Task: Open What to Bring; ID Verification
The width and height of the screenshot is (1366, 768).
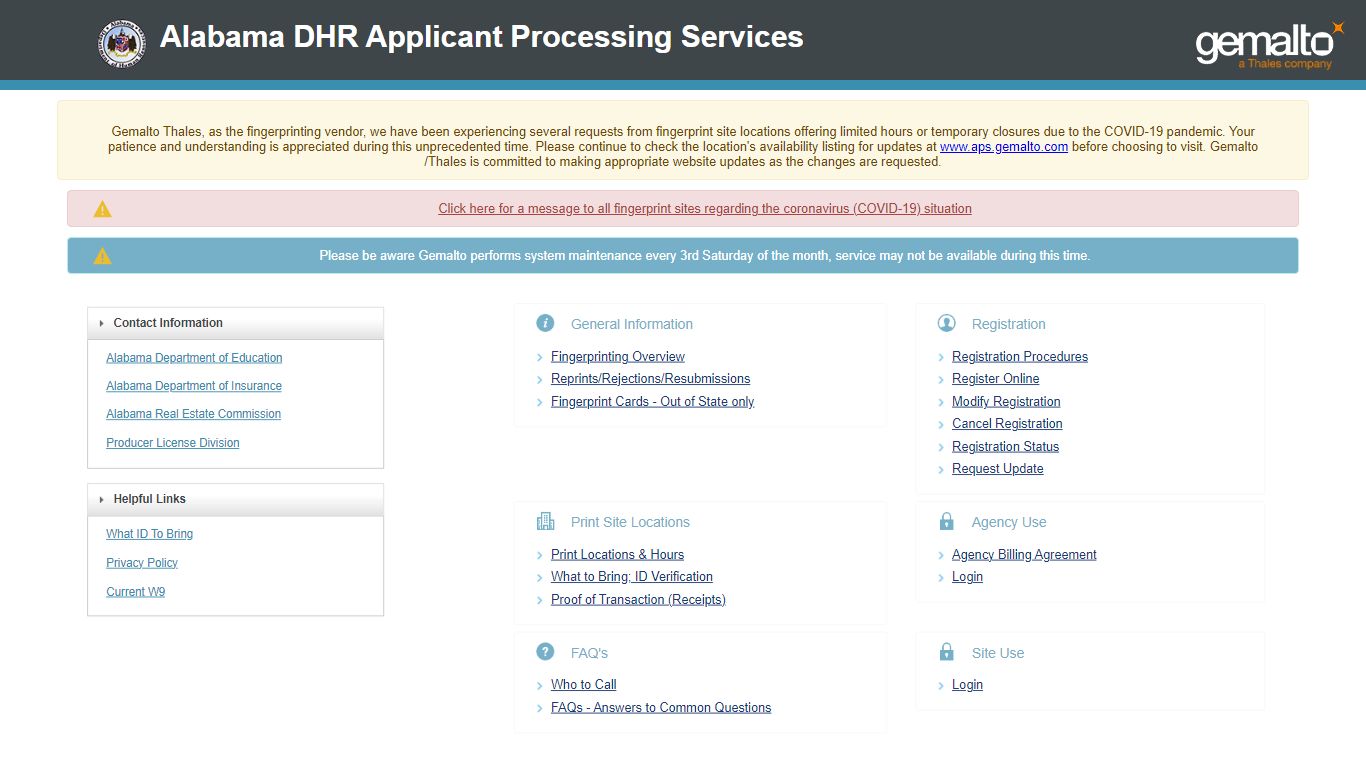Action: tap(632, 577)
